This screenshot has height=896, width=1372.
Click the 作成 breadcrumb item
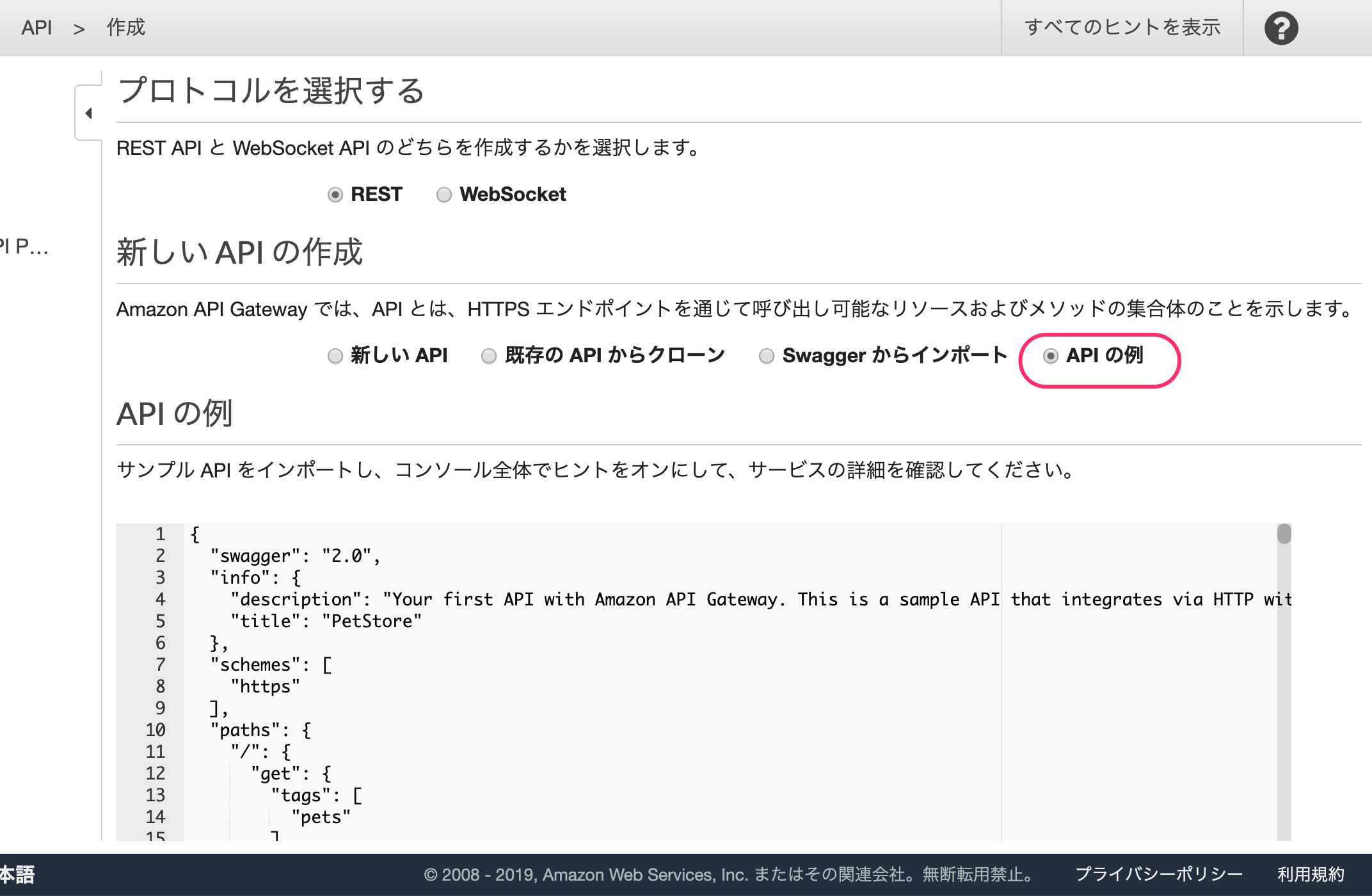[125, 27]
